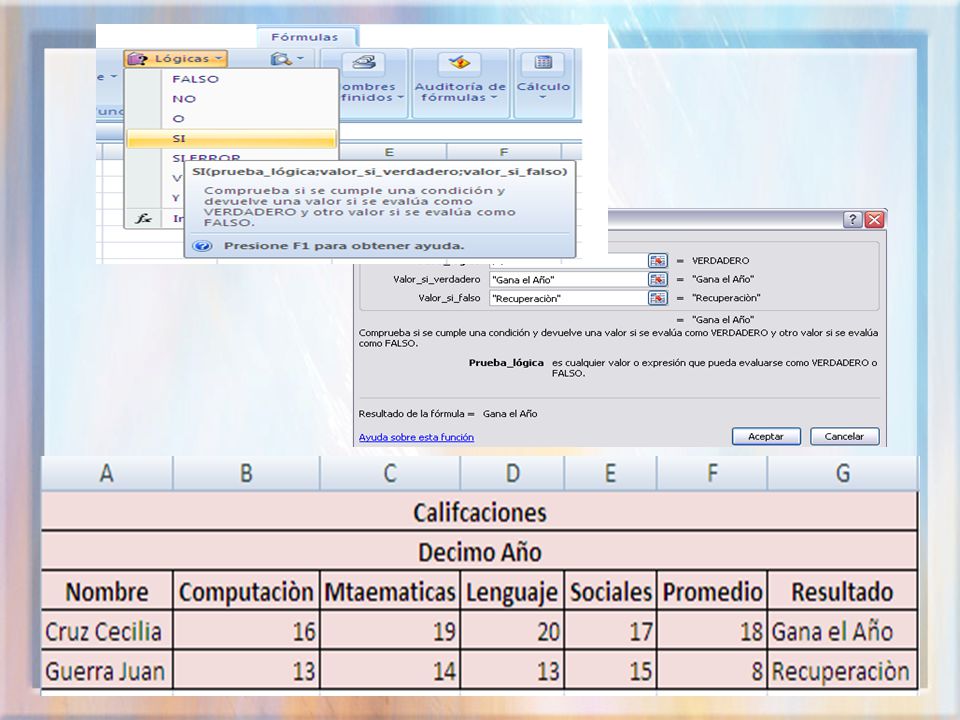
Task: Click the Cancelar button
Action: pyautogui.click(x=844, y=437)
